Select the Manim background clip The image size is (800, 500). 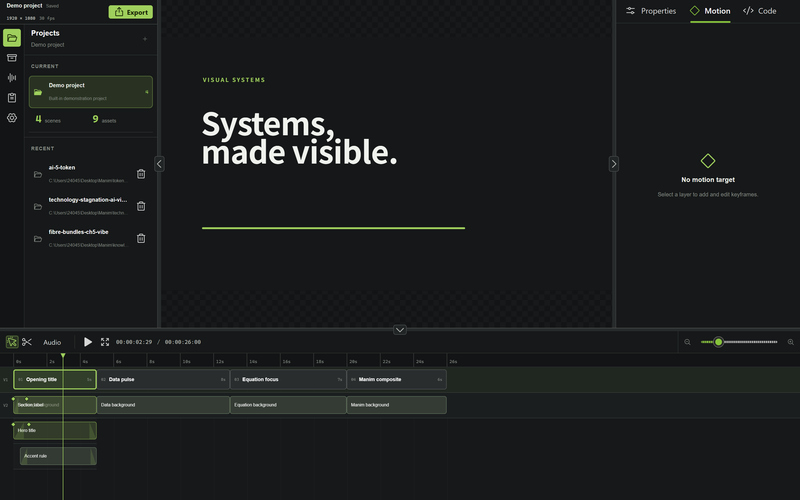coord(397,405)
